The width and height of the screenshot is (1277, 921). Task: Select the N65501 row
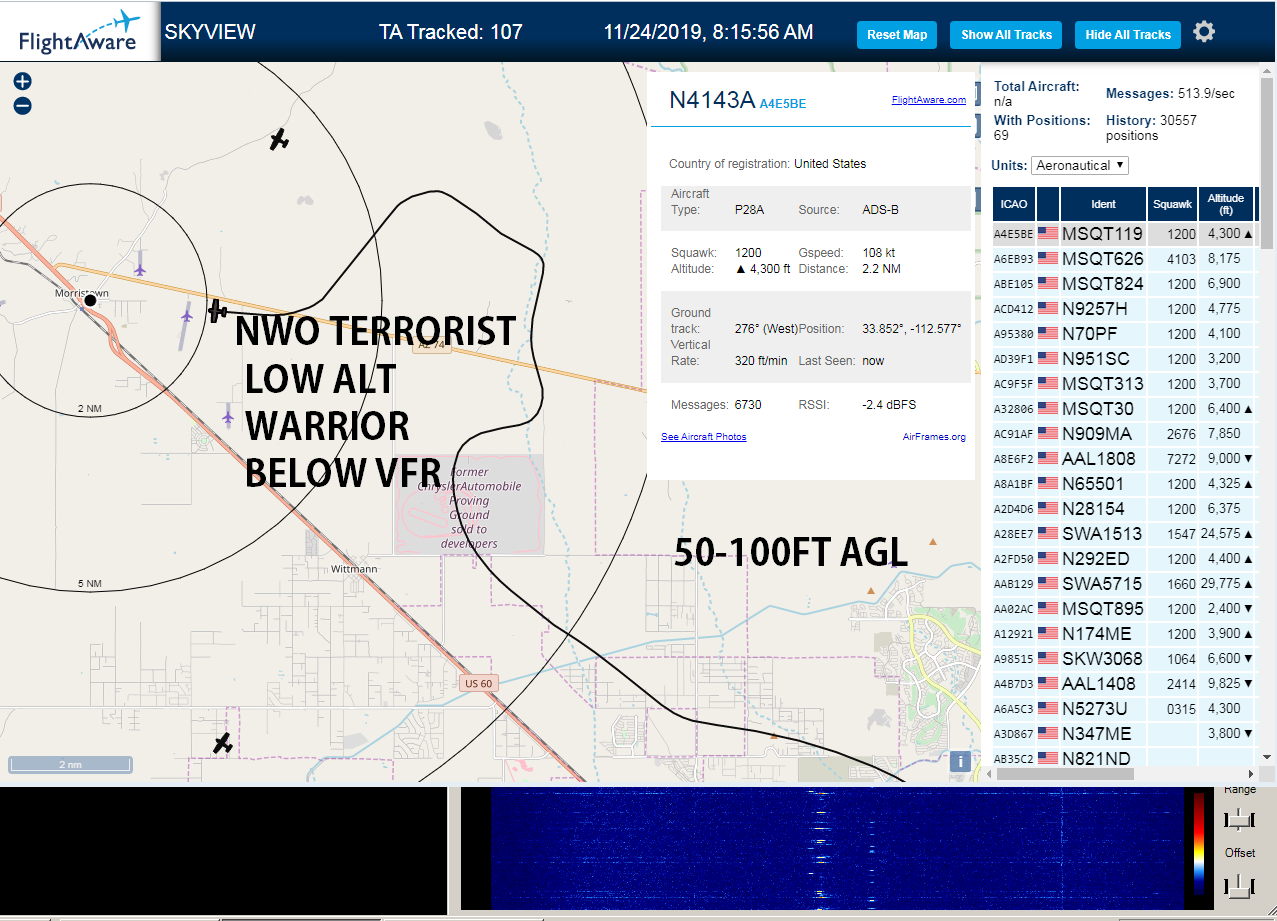[1124, 484]
